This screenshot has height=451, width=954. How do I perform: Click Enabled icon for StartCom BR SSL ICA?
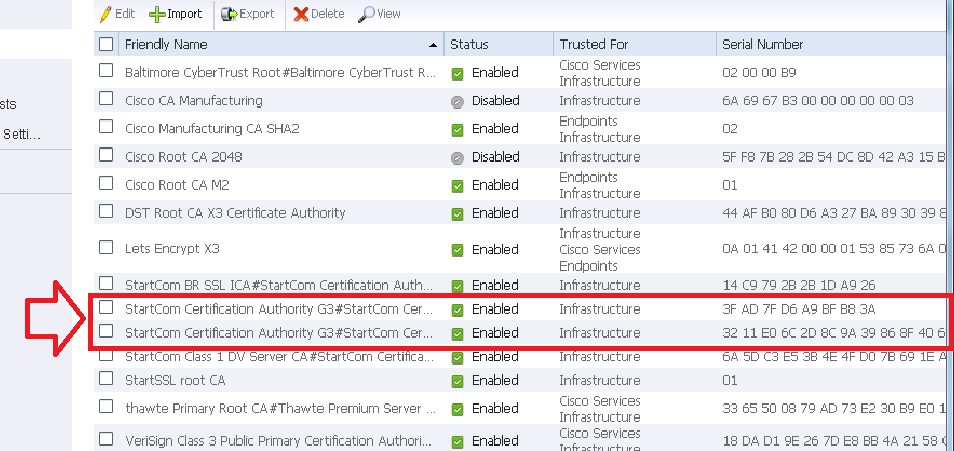click(458, 286)
